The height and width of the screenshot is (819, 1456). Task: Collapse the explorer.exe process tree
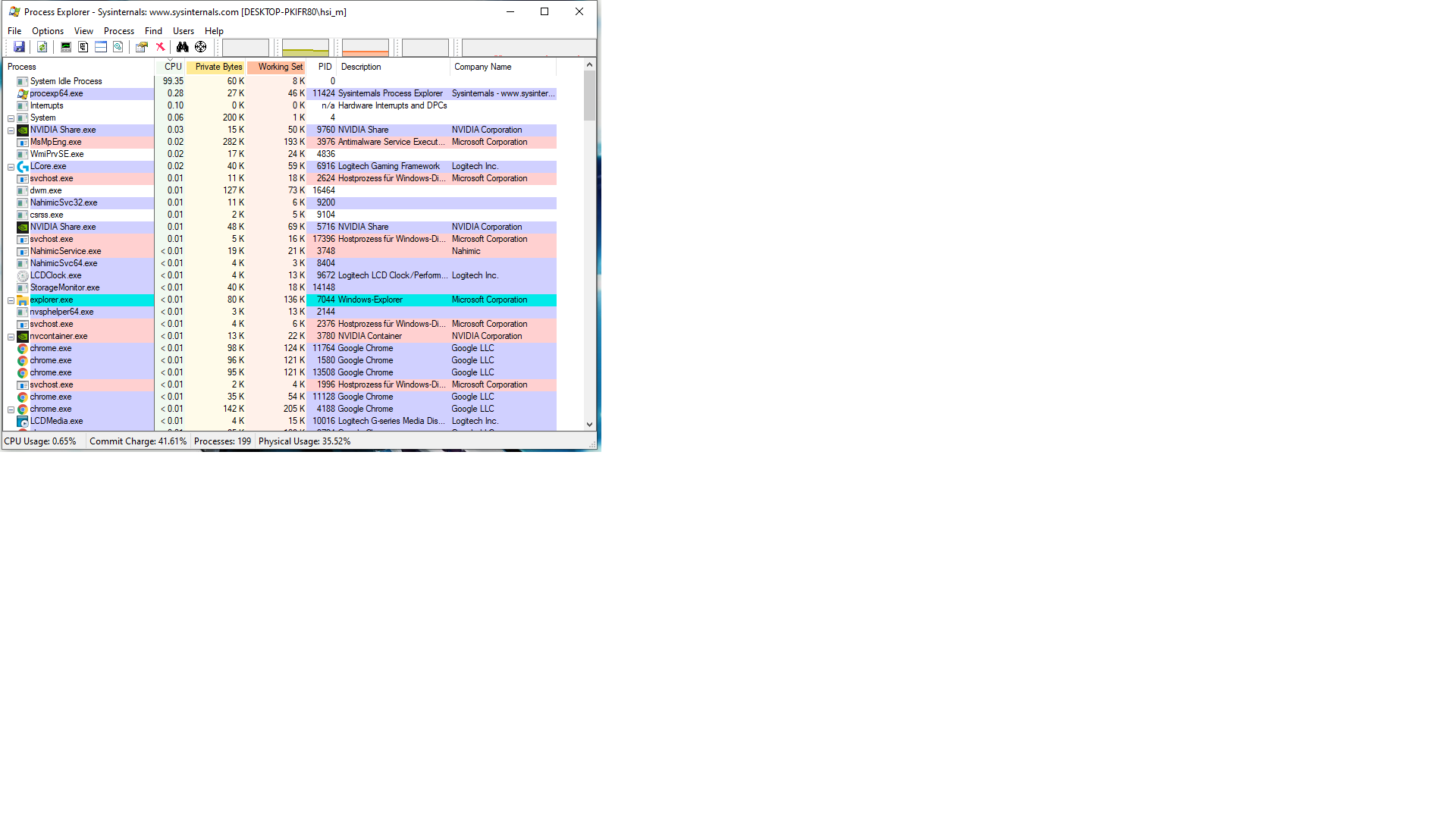(11, 300)
